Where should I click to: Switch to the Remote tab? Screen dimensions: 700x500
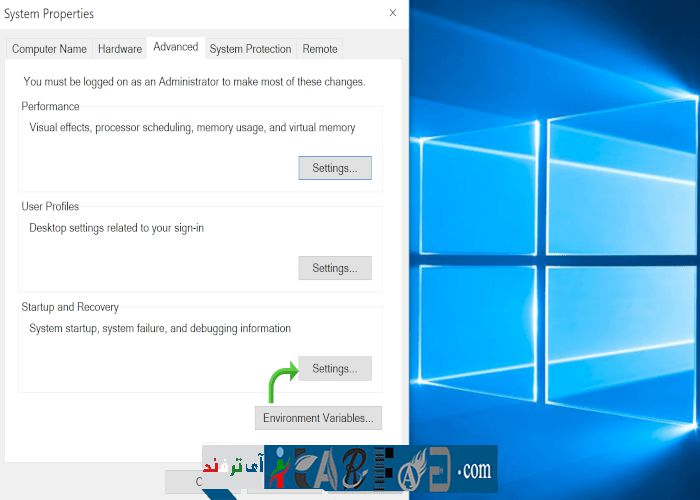[x=320, y=49]
